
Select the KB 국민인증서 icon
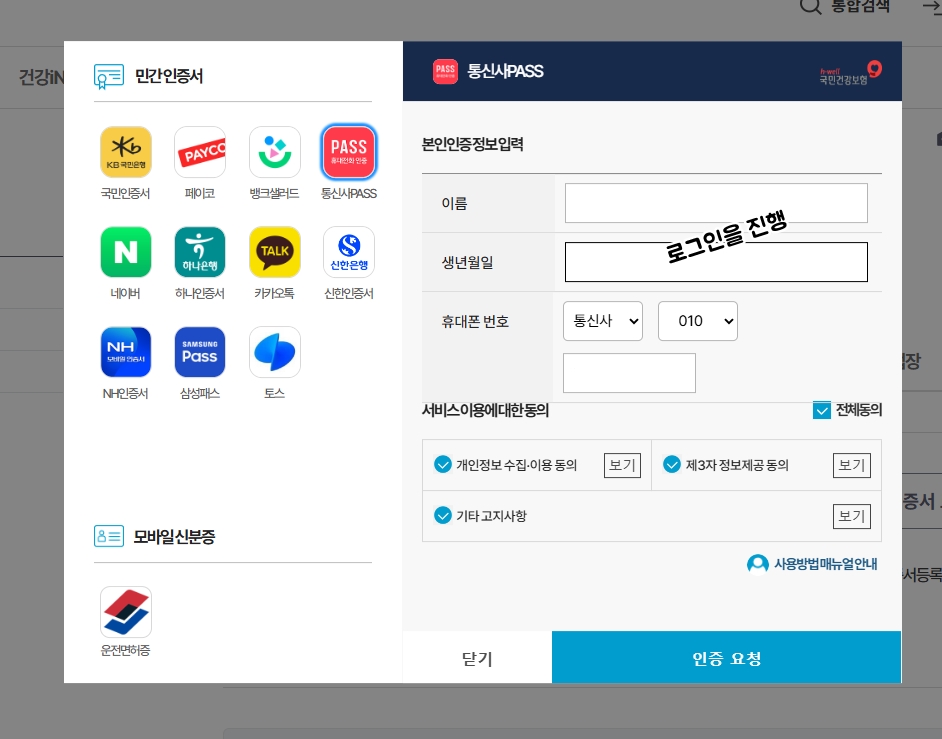click(126, 152)
